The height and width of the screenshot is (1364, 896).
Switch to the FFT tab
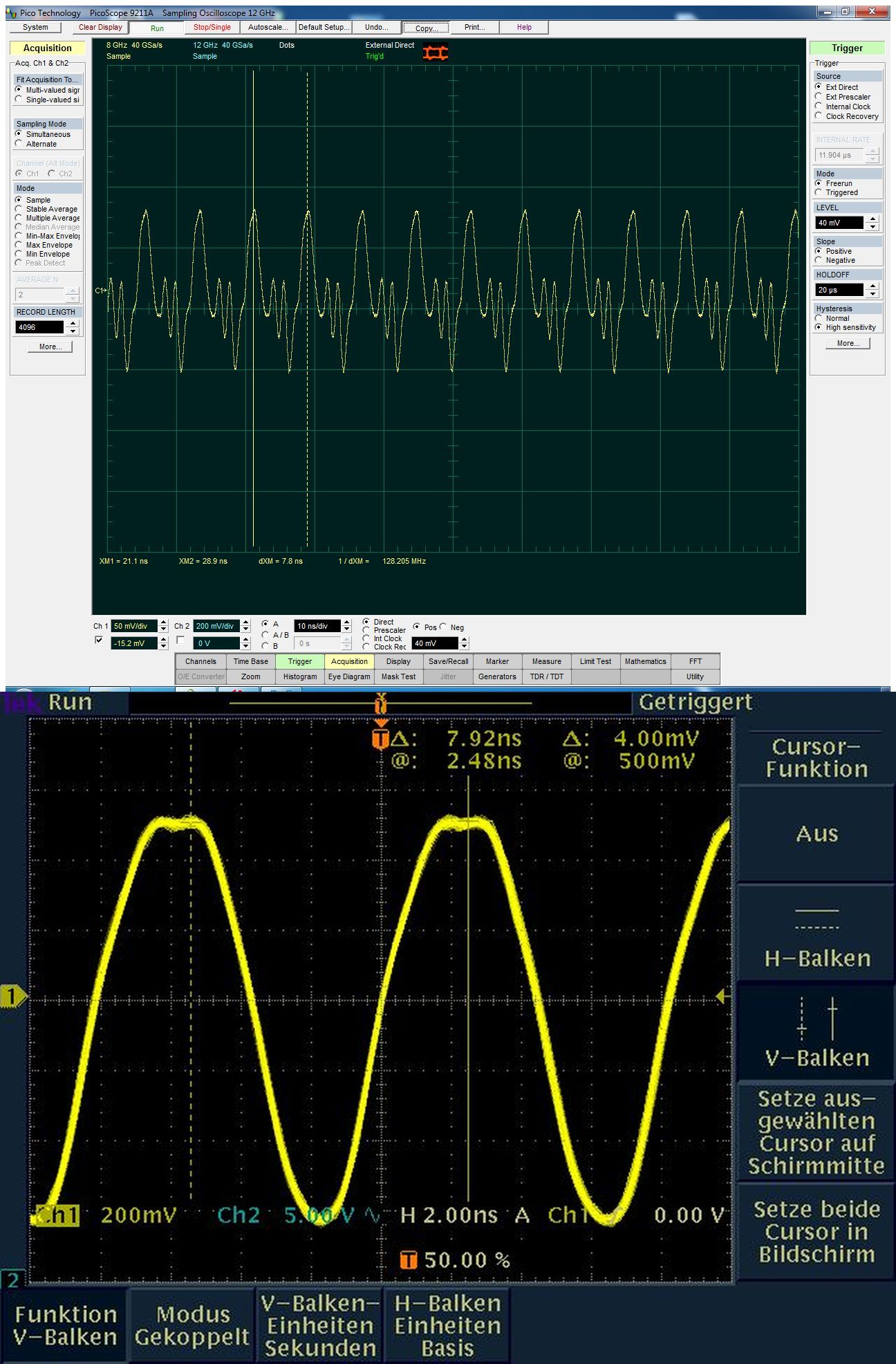695,661
